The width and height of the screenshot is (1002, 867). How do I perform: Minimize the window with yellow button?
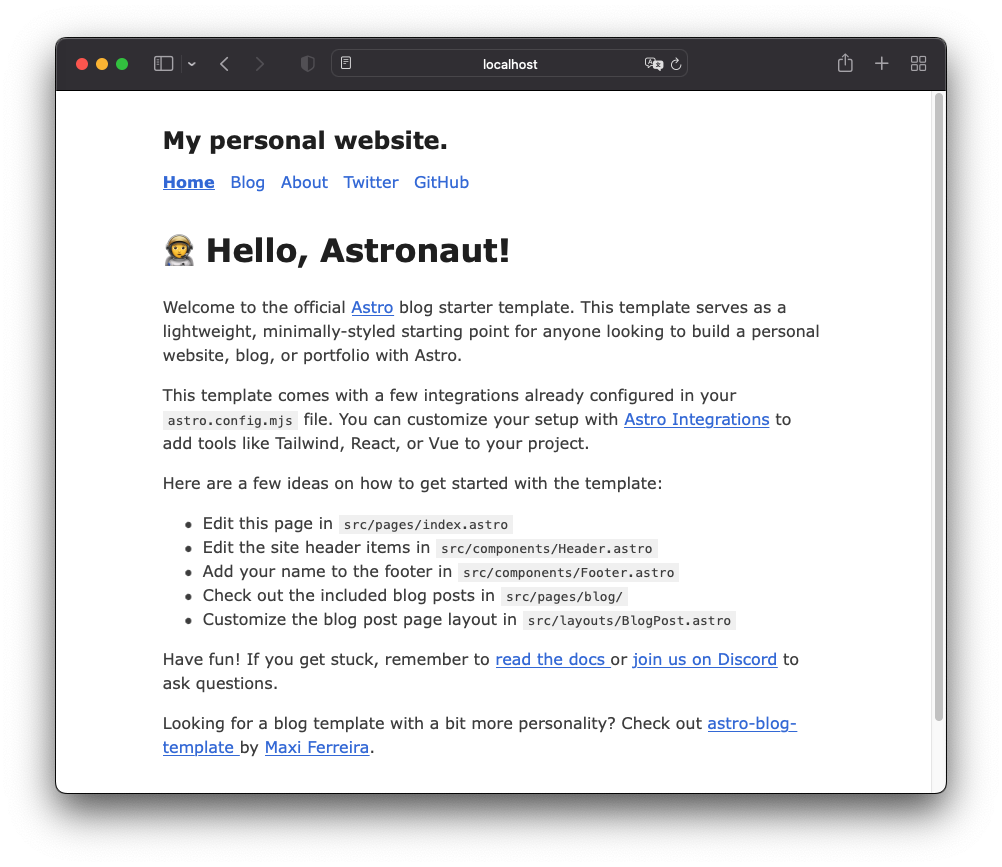coord(102,64)
